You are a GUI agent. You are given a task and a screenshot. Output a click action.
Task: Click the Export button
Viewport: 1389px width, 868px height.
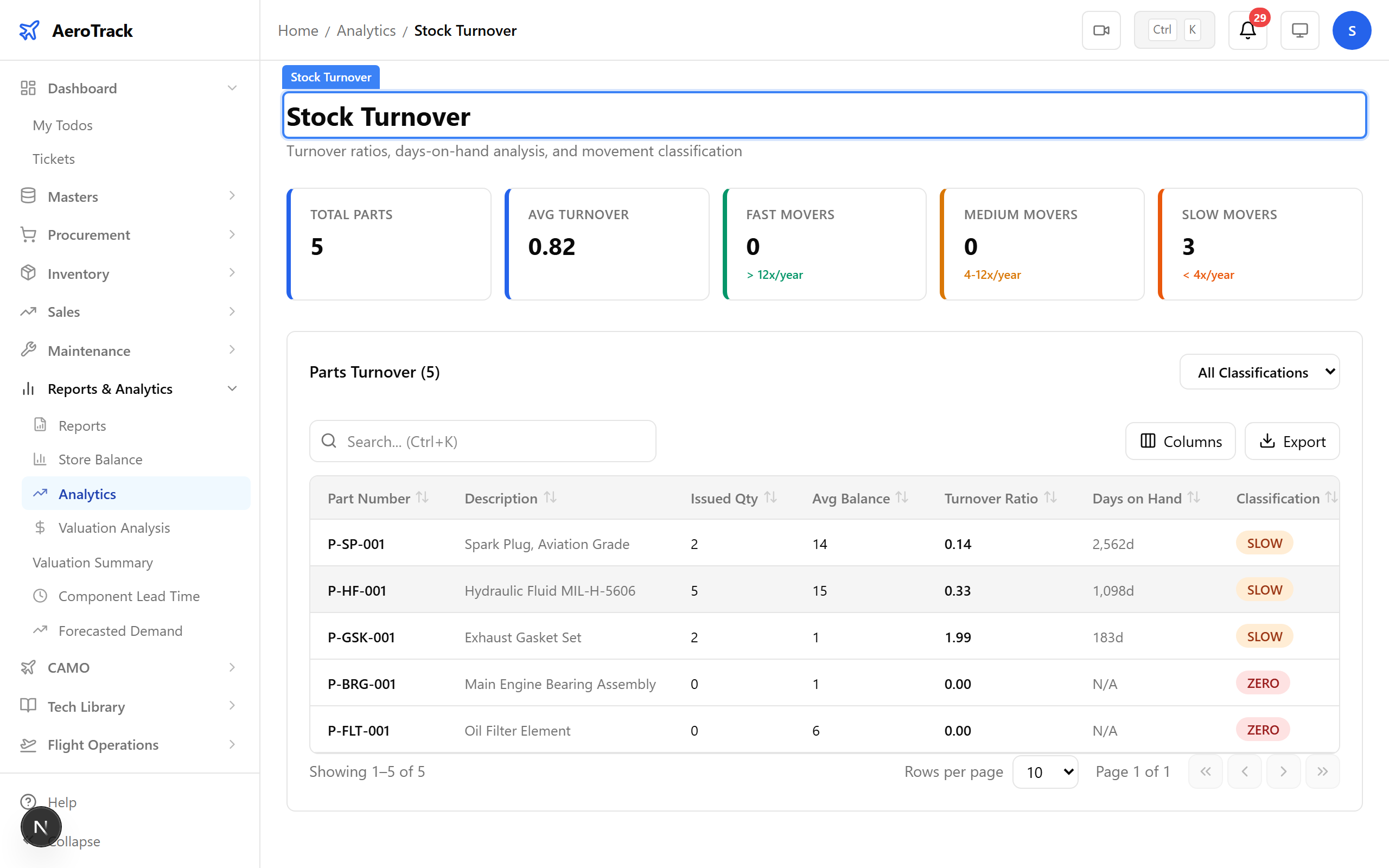pyautogui.click(x=1291, y=441)
